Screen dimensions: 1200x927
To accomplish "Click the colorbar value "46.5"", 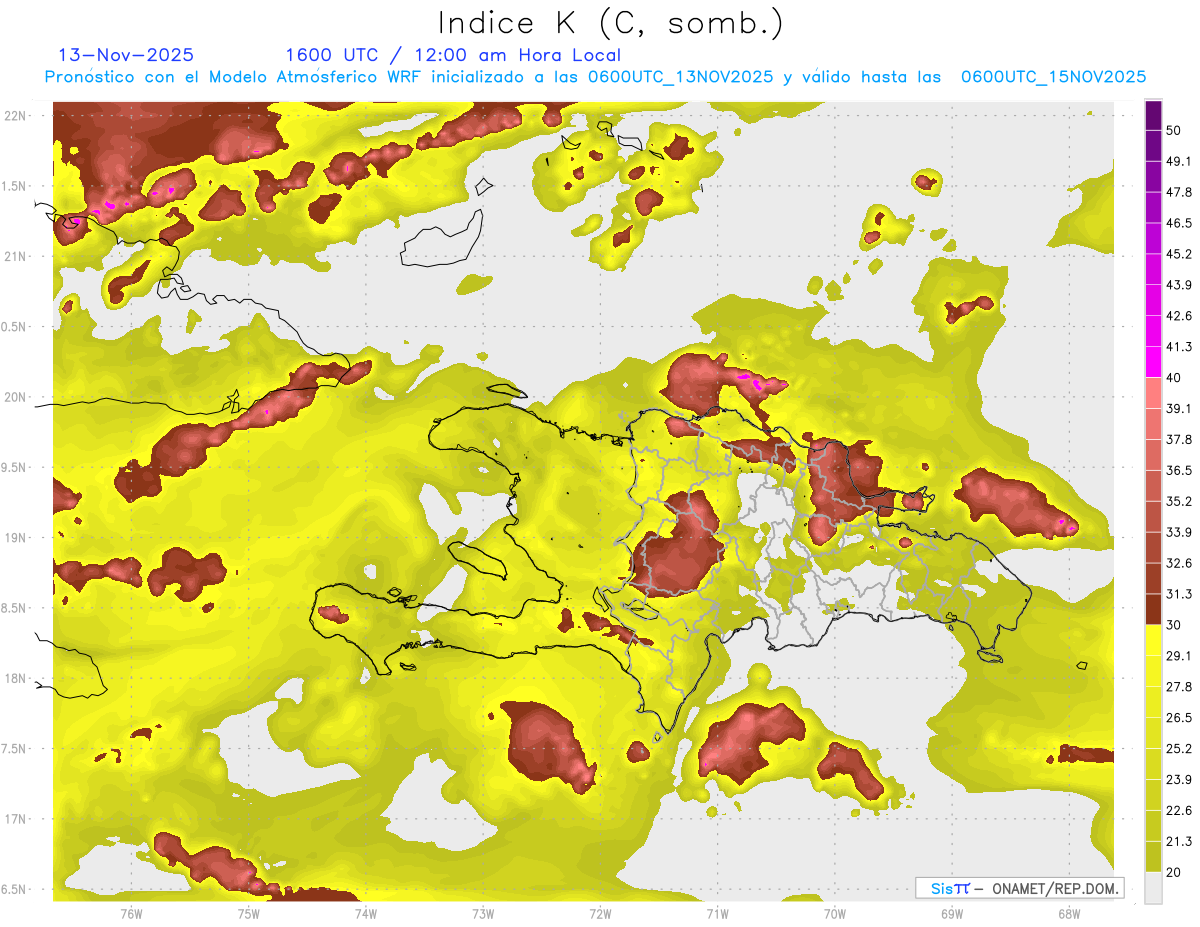I will tap(1179, 223).
